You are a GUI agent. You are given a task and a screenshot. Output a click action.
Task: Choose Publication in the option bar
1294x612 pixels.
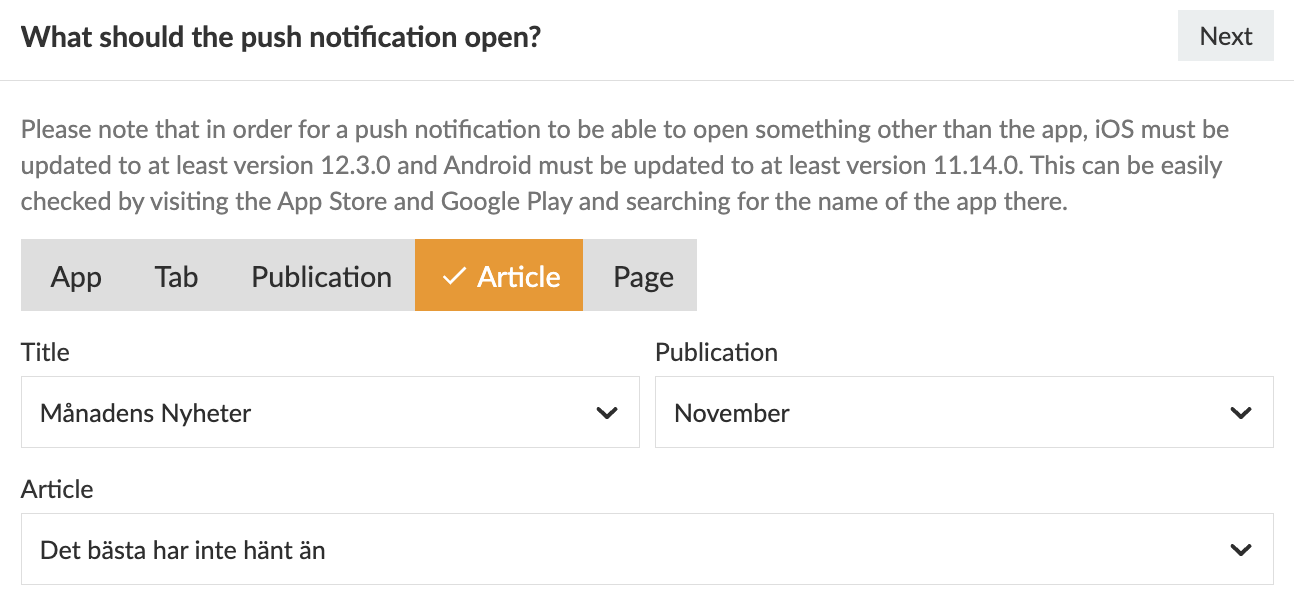pos(321,276)
